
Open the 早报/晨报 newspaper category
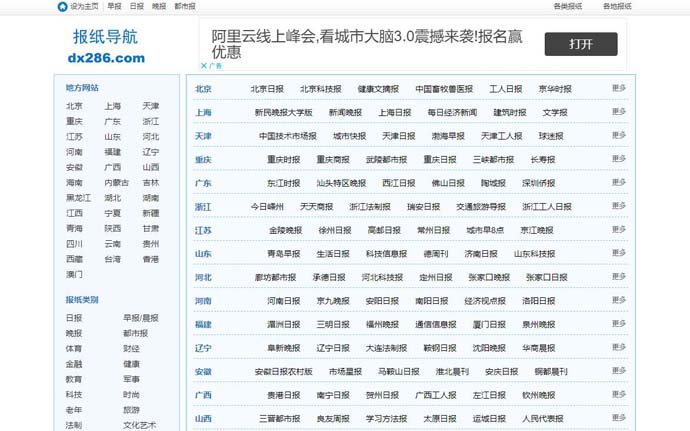pyautogui.click(x=141, y=318)
